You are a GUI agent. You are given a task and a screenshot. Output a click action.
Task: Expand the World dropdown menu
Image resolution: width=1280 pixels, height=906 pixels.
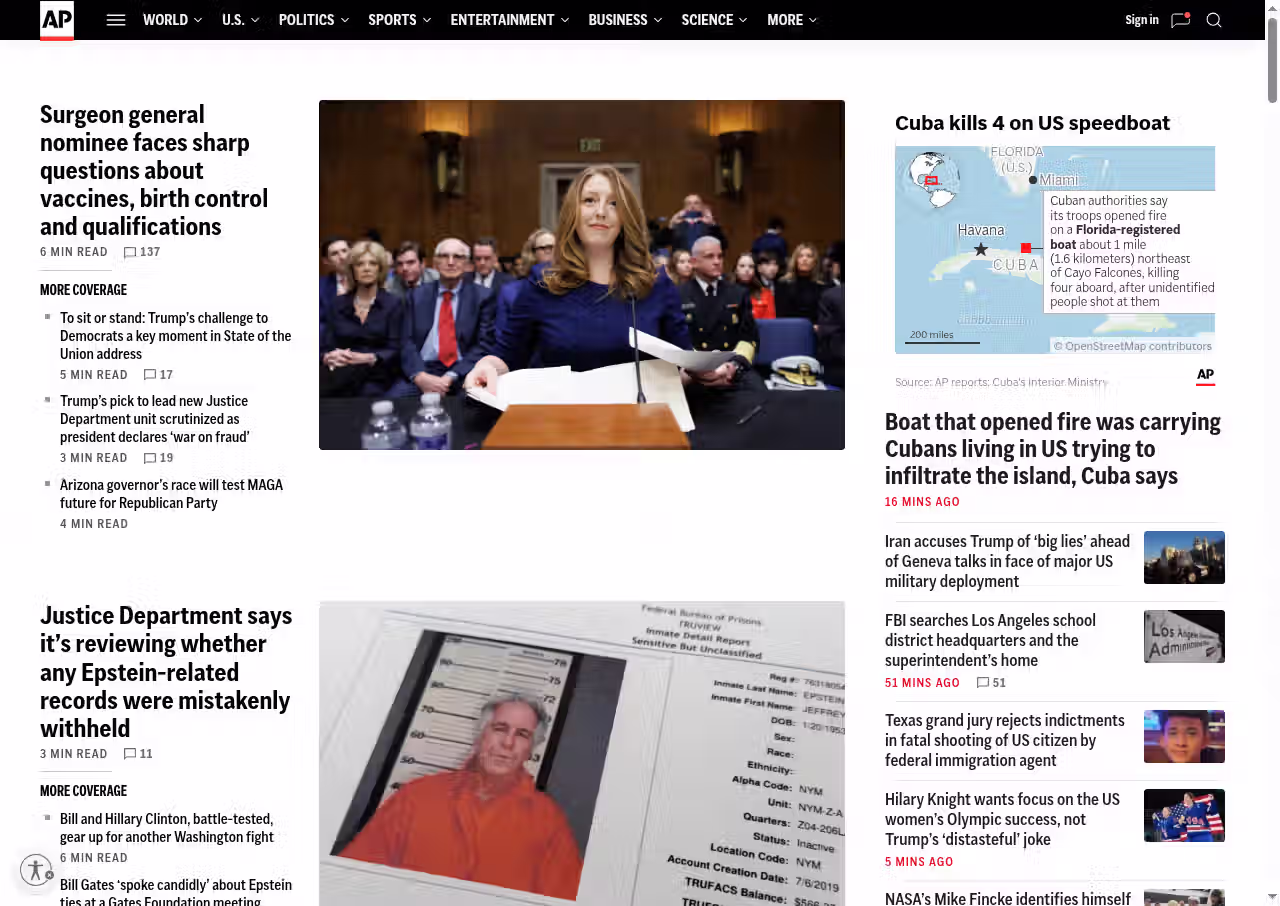pos(172,20)
